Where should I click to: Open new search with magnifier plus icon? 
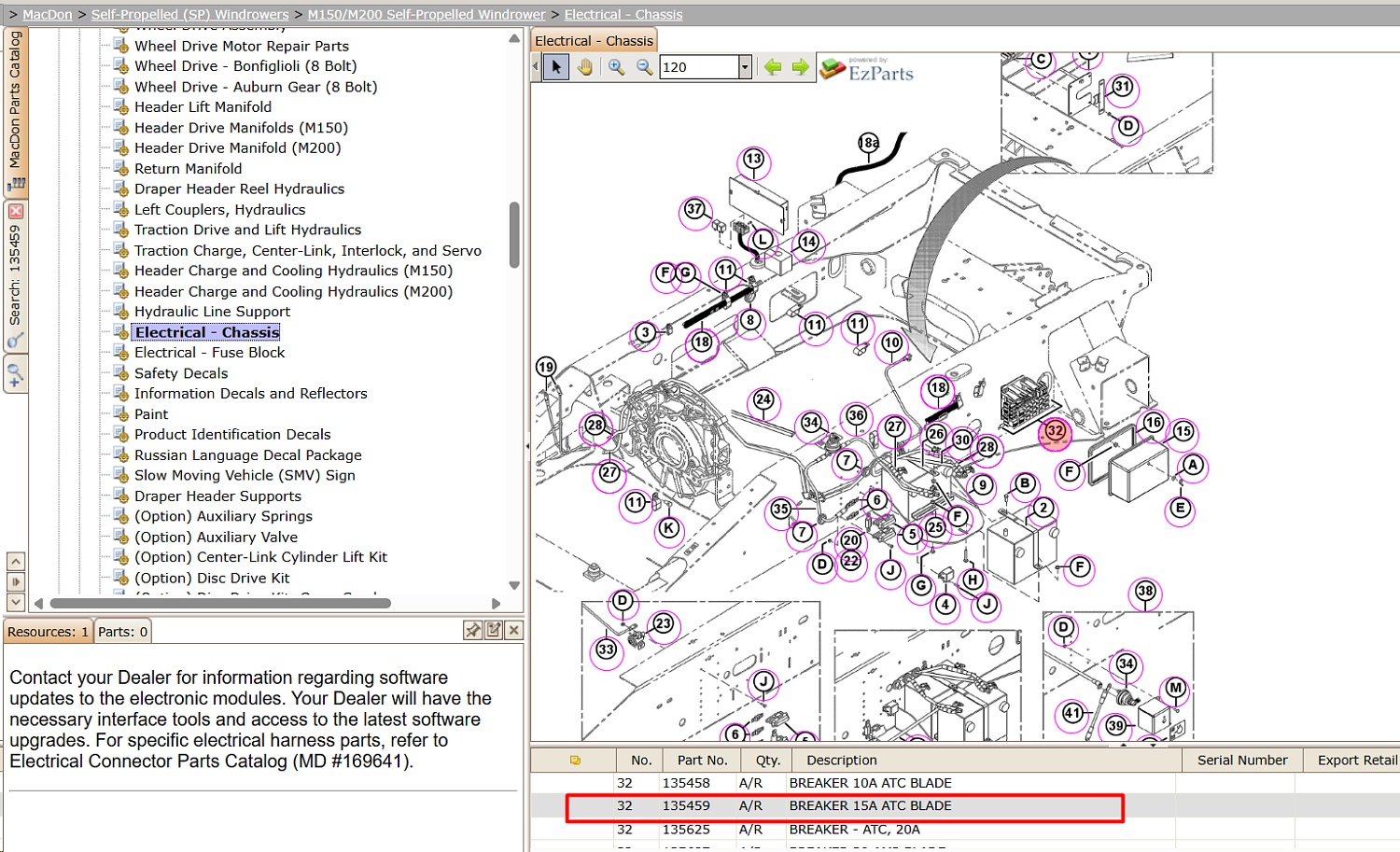click(16, 375)
